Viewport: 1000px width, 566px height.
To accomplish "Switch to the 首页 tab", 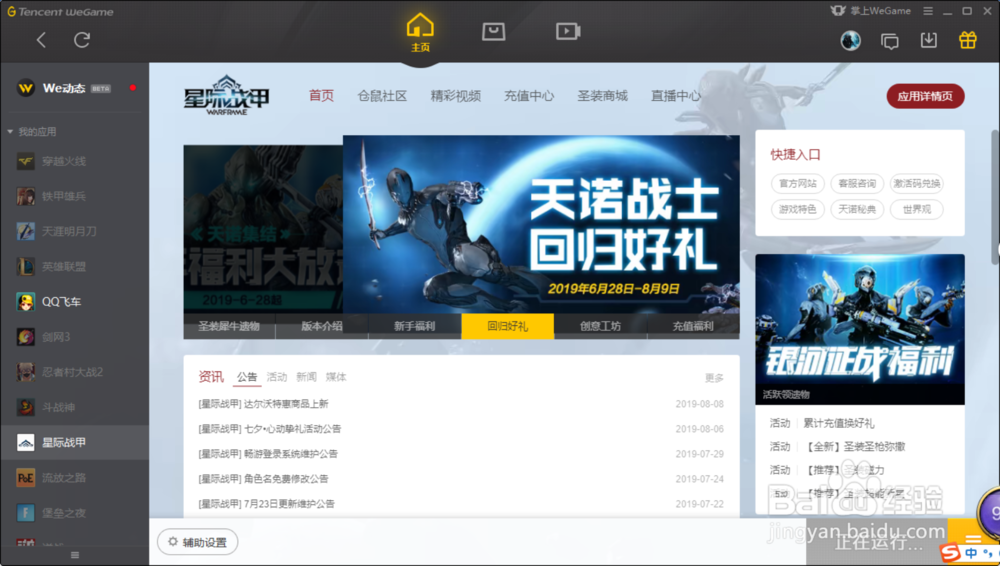I will (321, 96).
